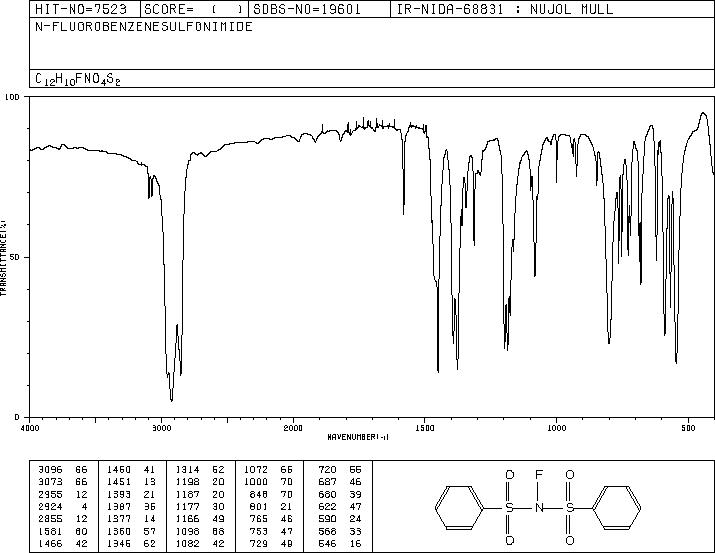Viewport: 715px width, 553px height.
Task: Click the 50 tick label on transmittance axis
Action: (15, 257)
